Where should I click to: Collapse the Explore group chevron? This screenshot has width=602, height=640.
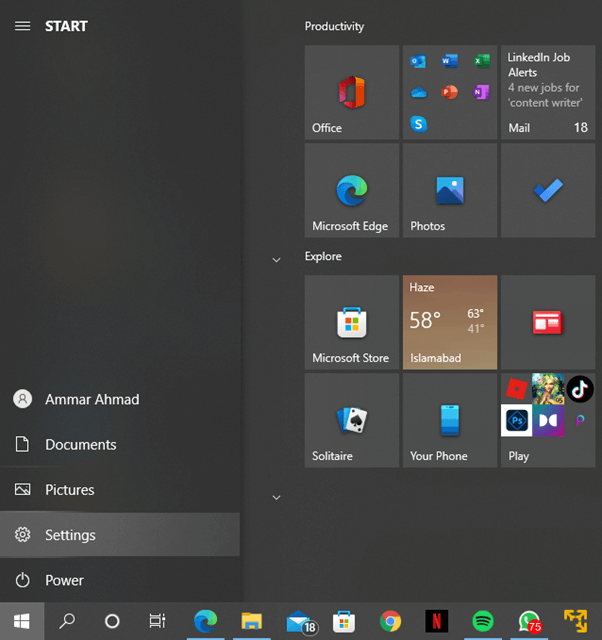click(277, 260)
